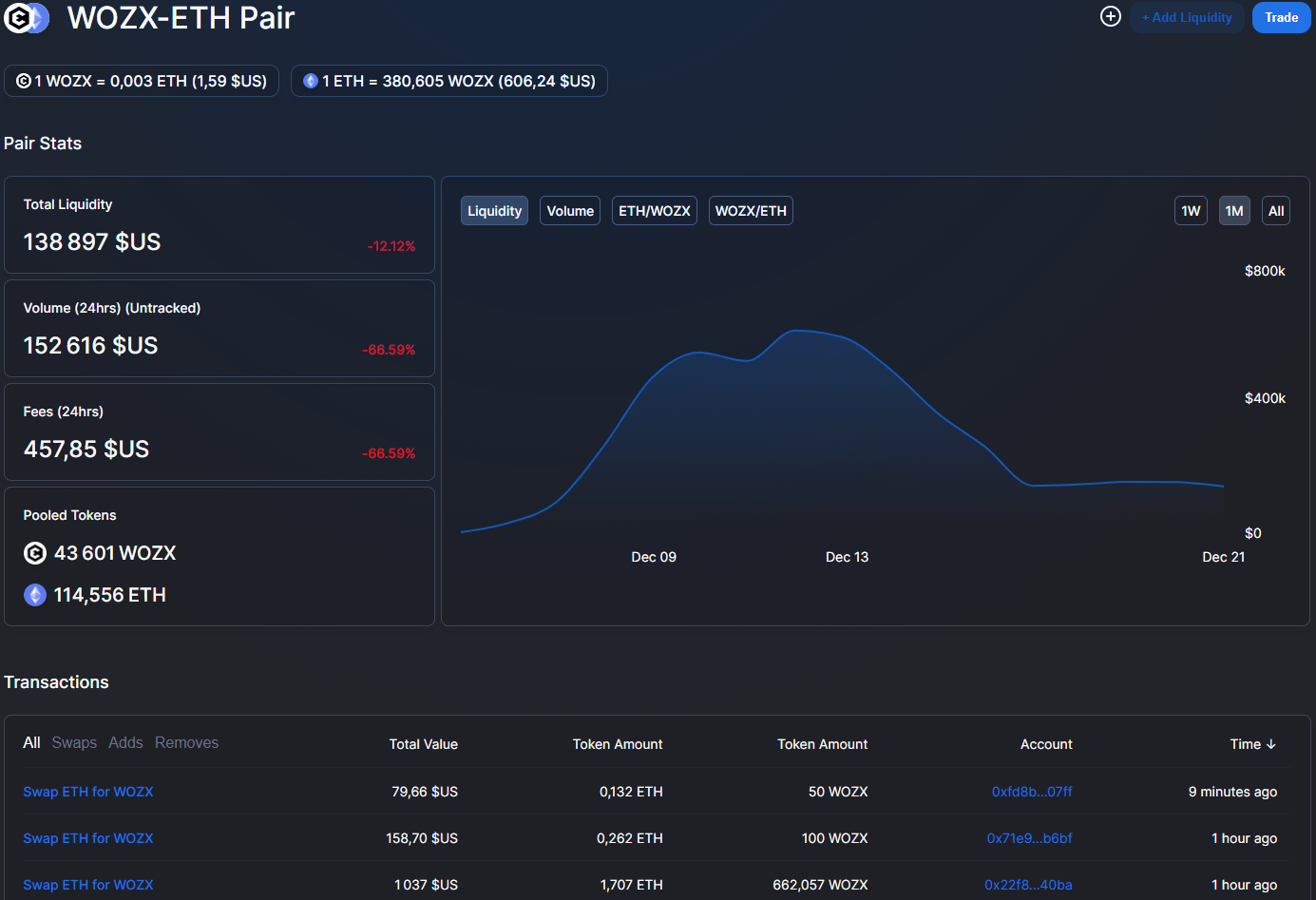This screenshot has height=900, width=1316.
Task: Click the Total Liquidity 138 897 $US value
Action: 92,242
